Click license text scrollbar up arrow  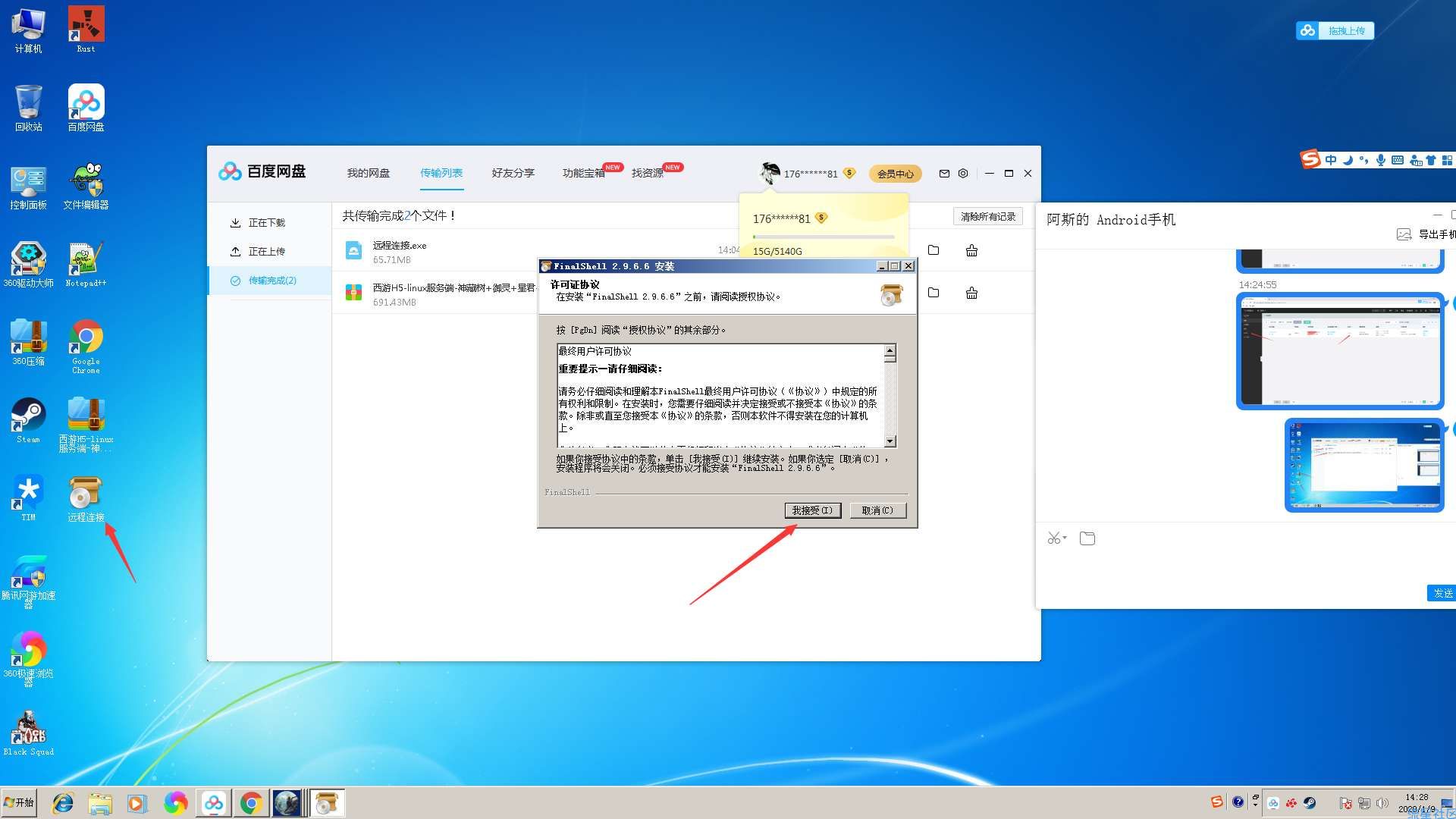(x=890, y=350)
